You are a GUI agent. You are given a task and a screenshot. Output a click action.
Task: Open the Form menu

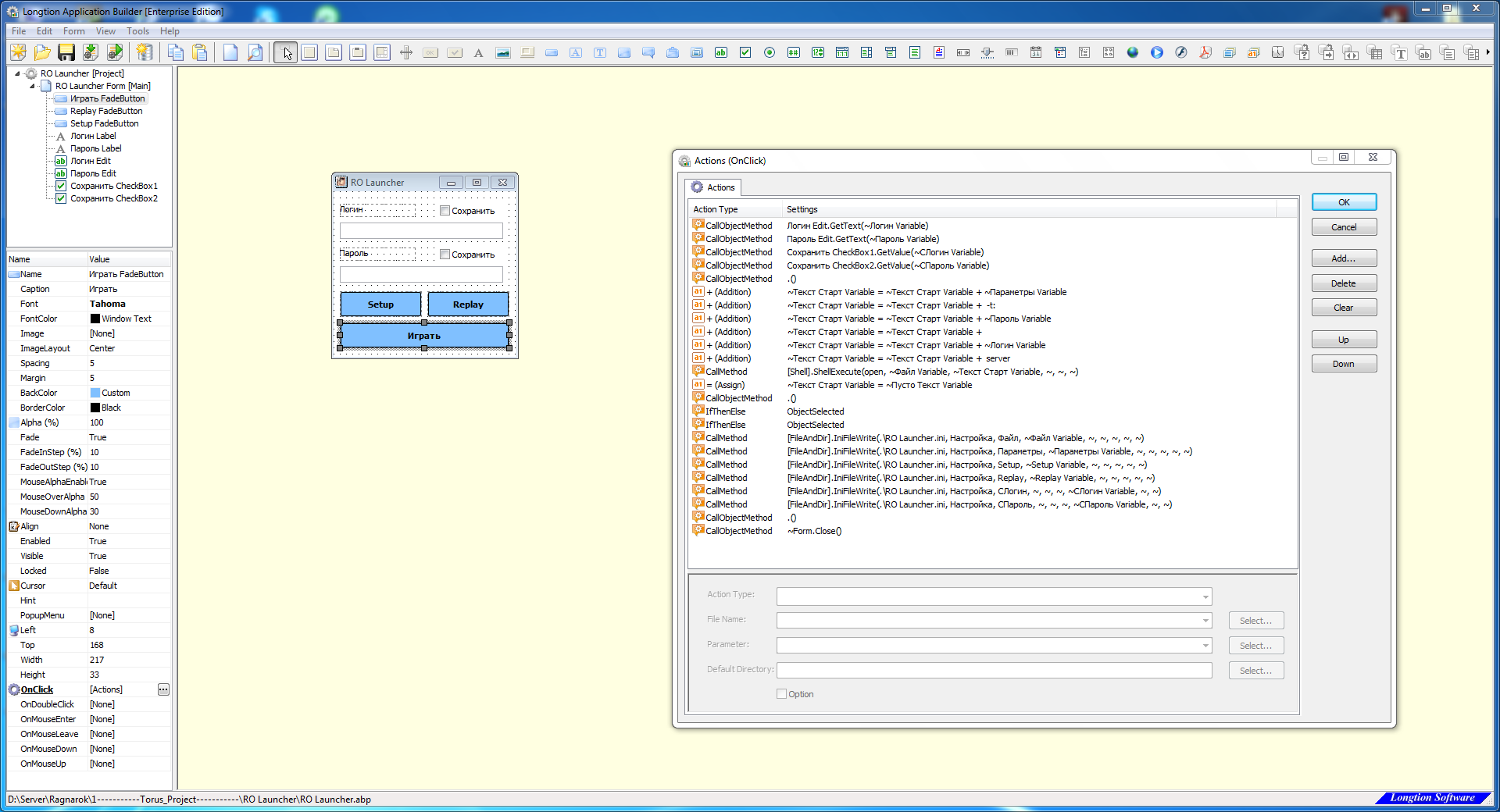(x=73, y=31)
